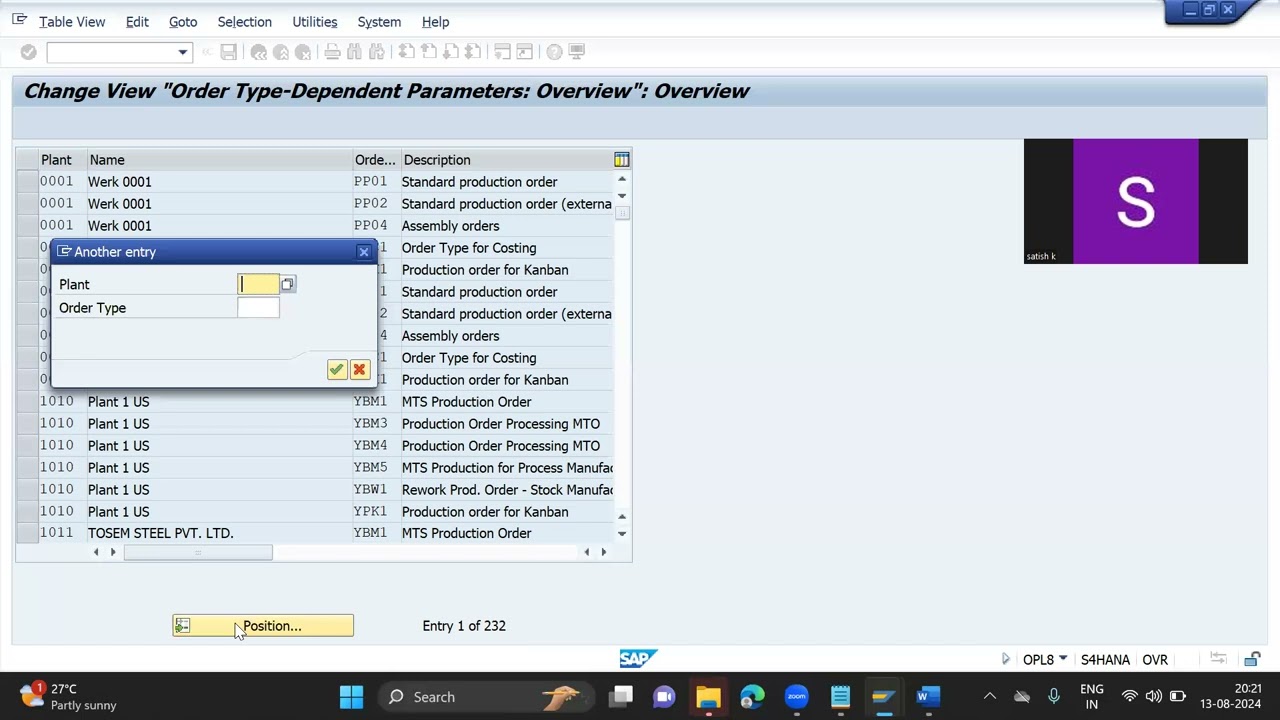Click the vertical scrollbar thumb of table

pos(622,212)
